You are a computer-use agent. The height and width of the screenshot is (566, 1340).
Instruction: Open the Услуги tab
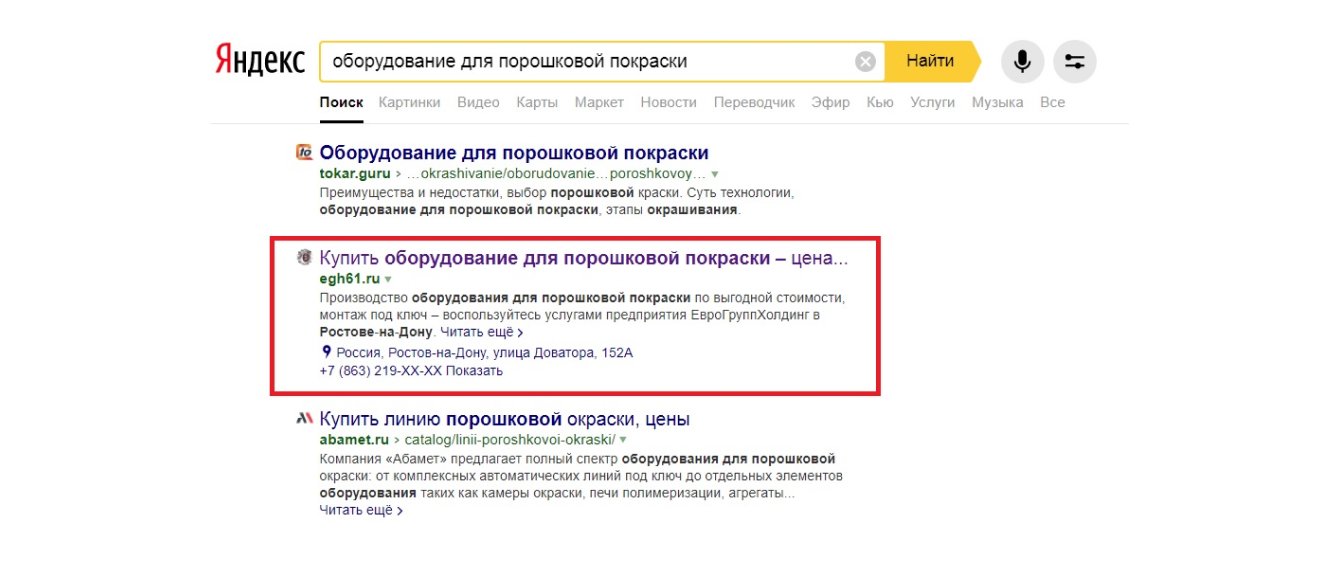coord(933,102)
